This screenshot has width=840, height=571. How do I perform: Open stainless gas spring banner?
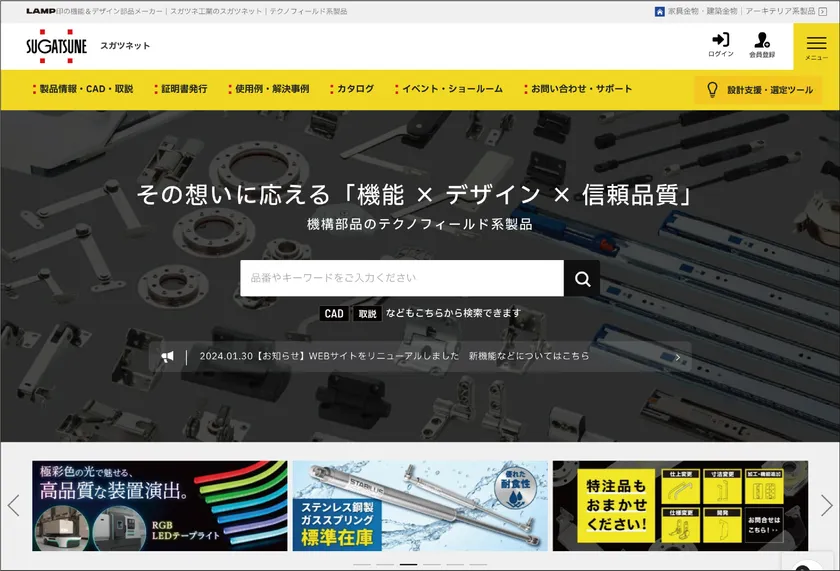[420, 506]
